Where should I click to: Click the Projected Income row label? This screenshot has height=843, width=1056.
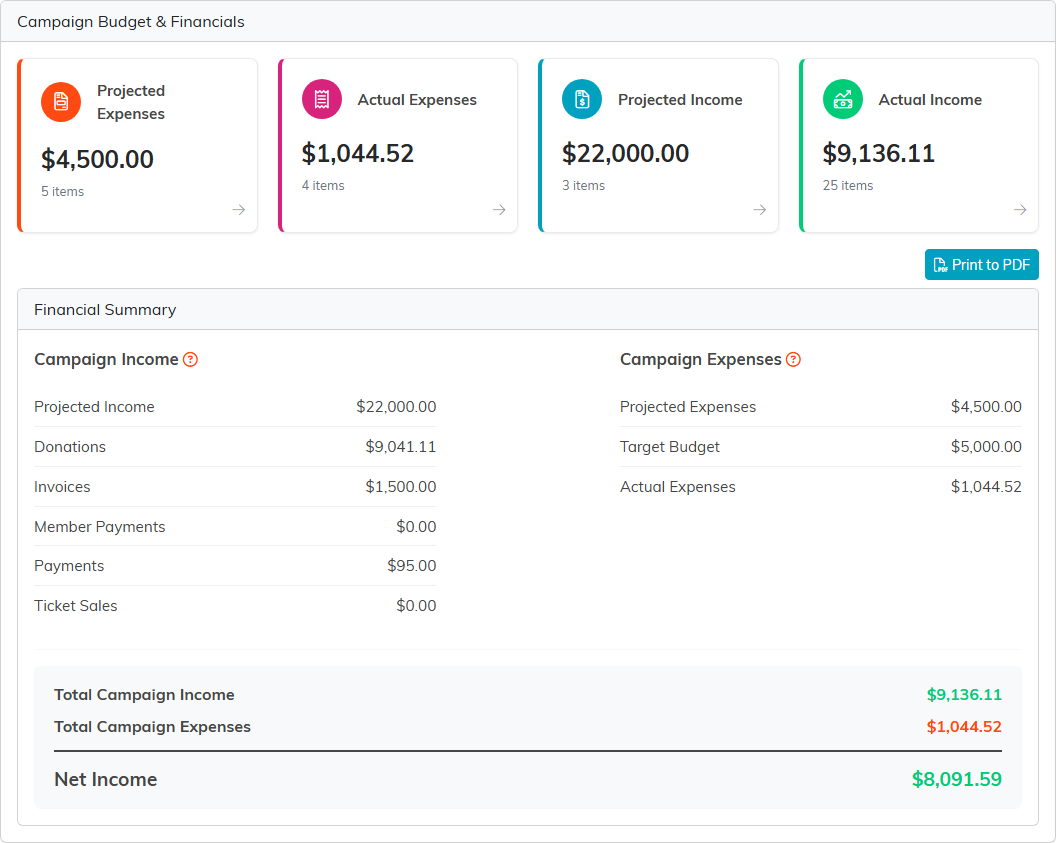94,407
